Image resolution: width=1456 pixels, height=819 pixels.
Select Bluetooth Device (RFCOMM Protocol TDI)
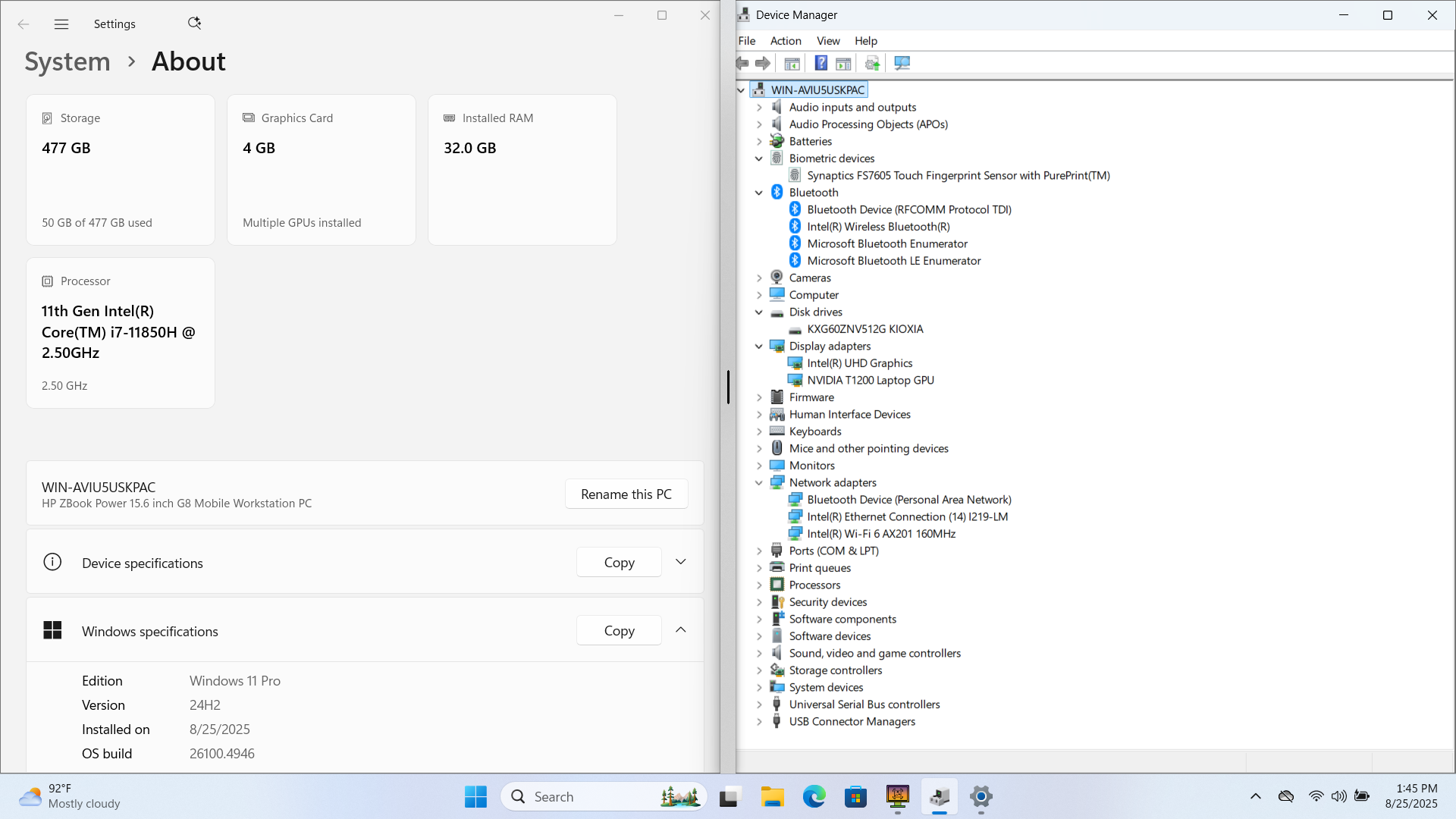(908, 209)
